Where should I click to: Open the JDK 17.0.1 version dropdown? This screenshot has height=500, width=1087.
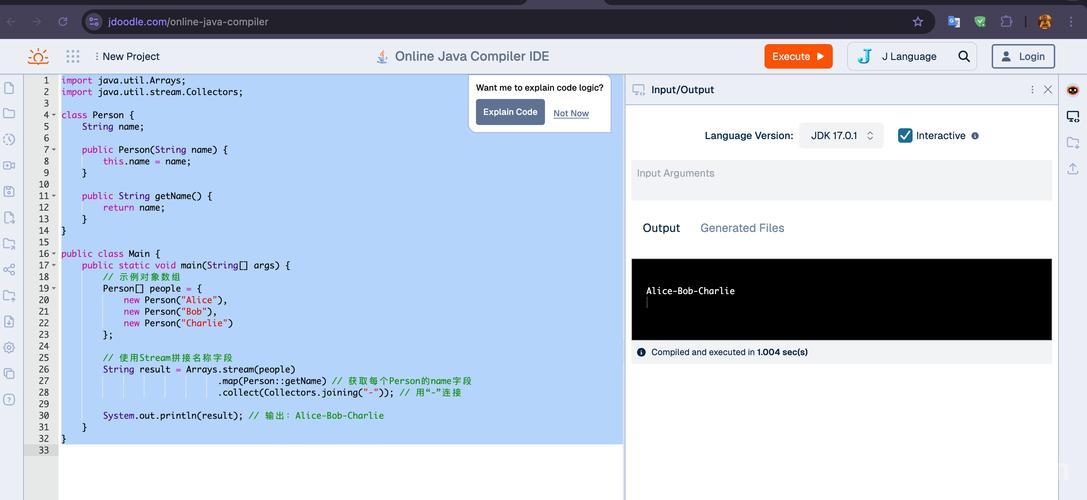click(842, 136)
